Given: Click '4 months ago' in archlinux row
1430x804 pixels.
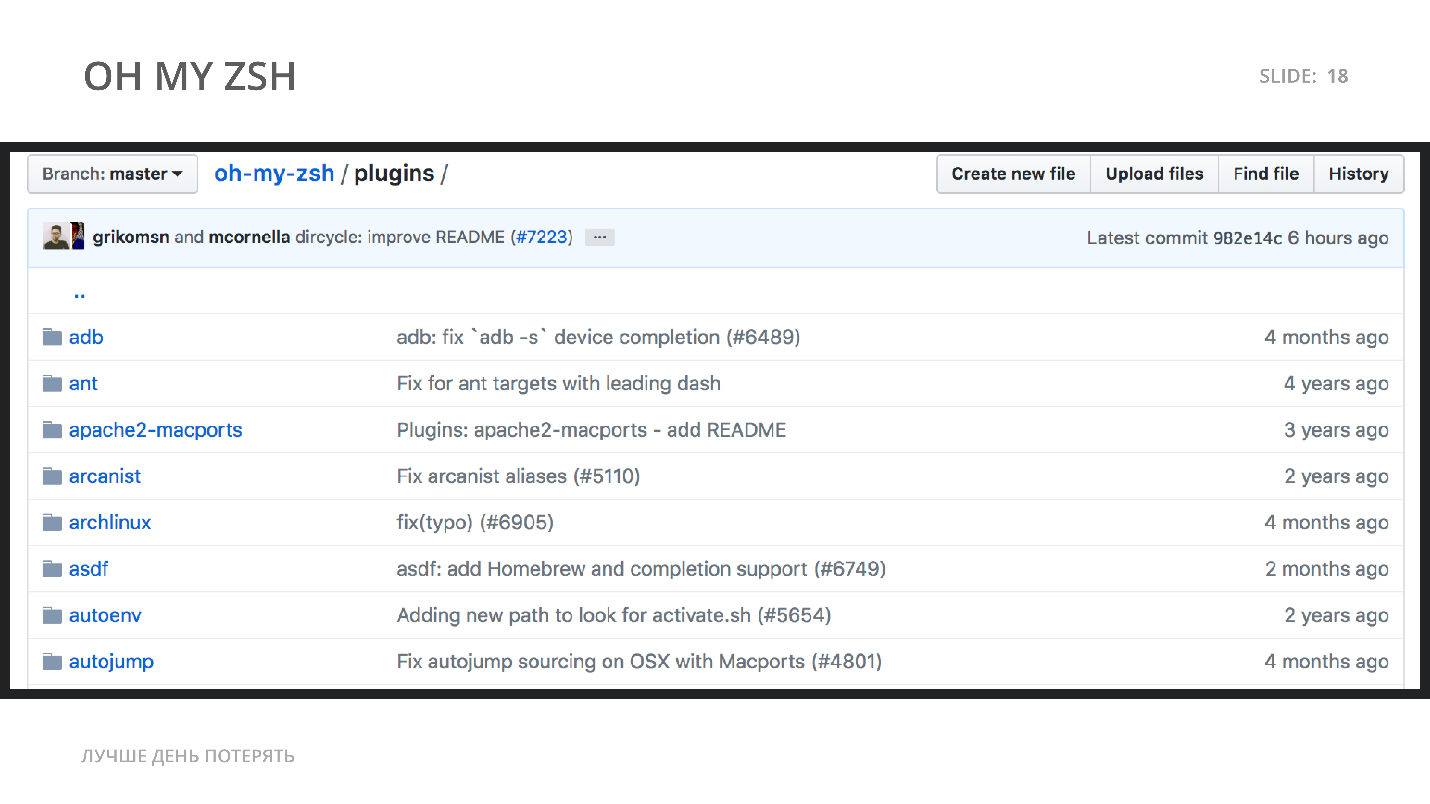Looking at the screenshot, I should pyautogui.click(x=1326, y=522).
